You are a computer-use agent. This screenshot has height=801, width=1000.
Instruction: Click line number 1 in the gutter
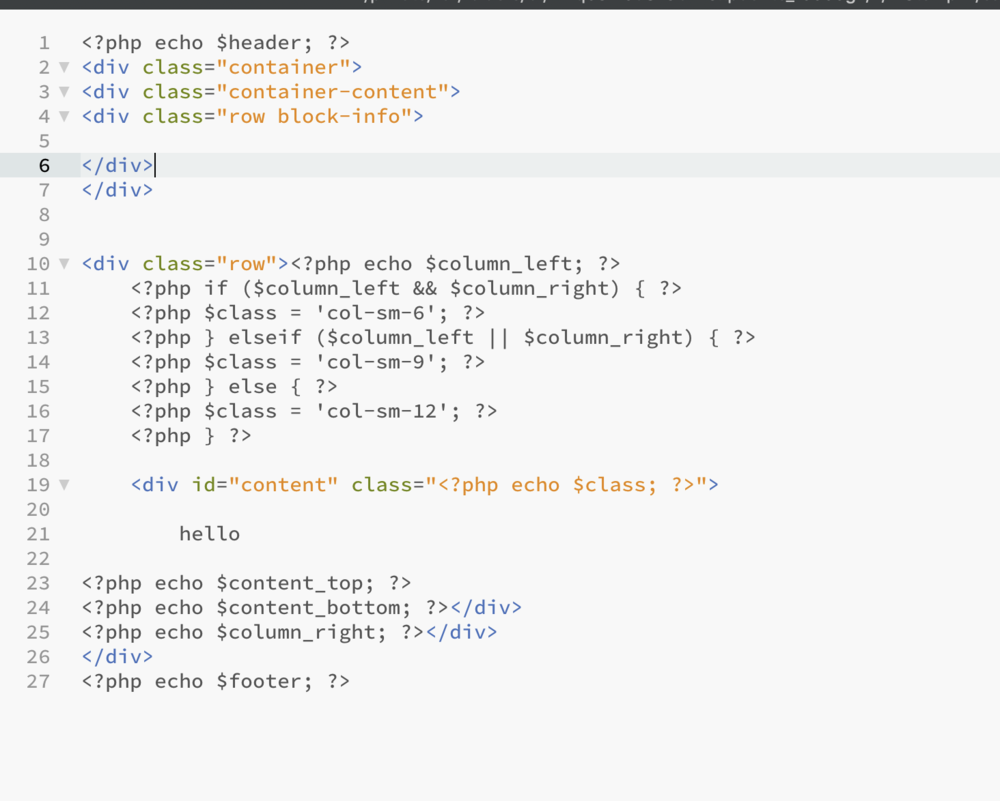pos(43,43)
